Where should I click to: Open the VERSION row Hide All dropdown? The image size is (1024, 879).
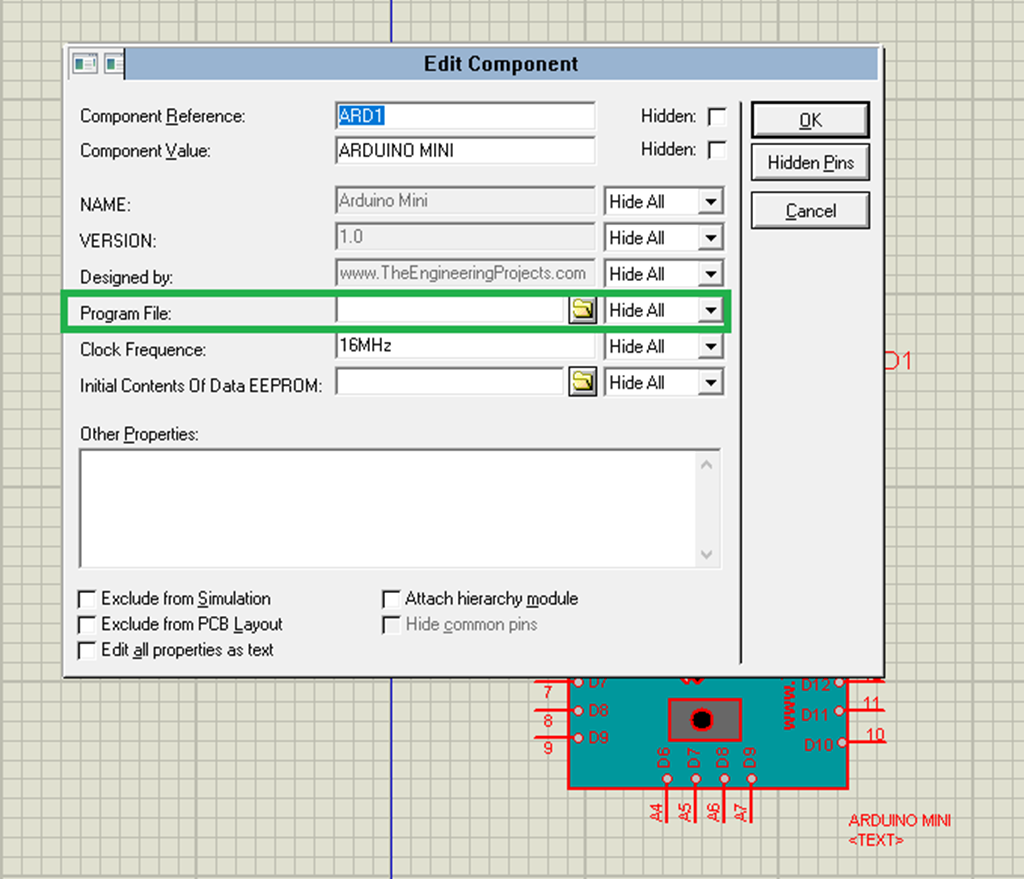(709, 238)
